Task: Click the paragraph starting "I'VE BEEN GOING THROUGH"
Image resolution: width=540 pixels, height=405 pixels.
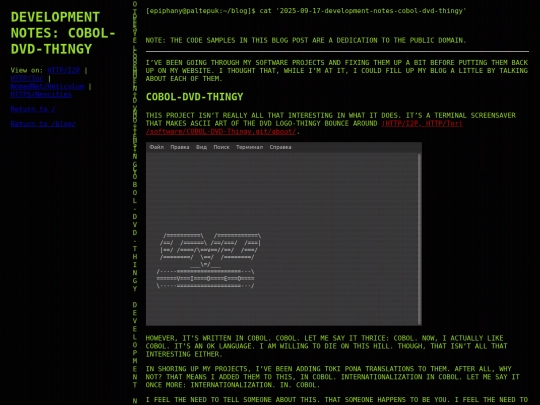Action: [x=337, y=71]
